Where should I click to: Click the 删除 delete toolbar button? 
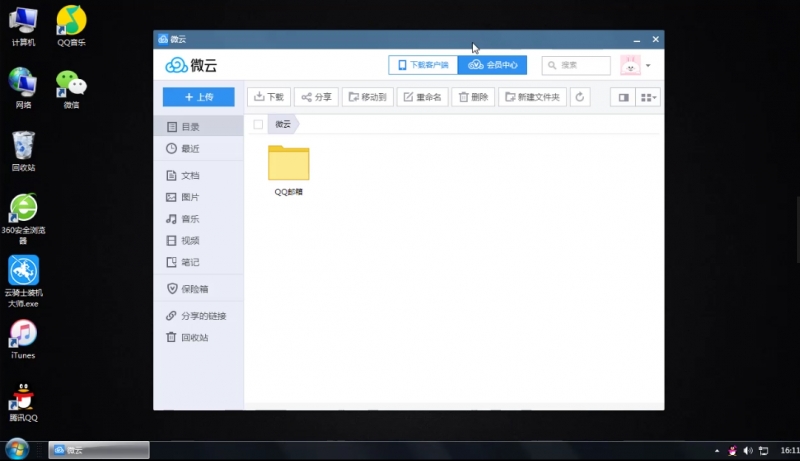pos(473,97)
